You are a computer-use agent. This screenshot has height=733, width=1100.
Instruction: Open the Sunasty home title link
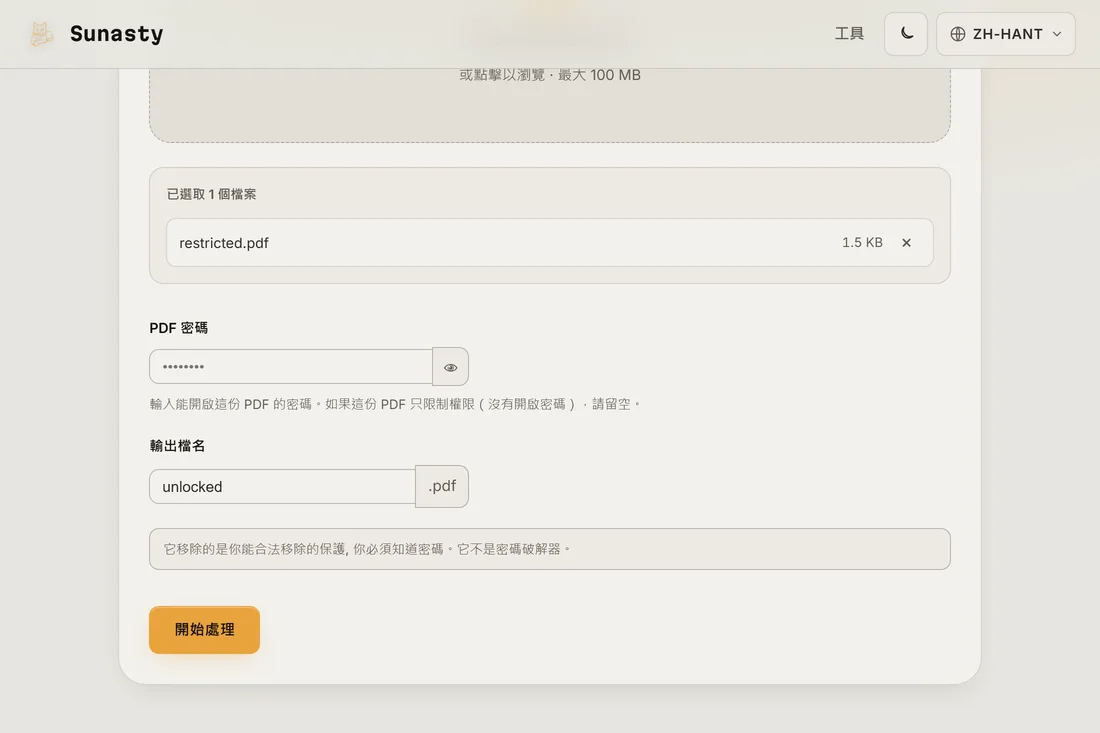116,34
